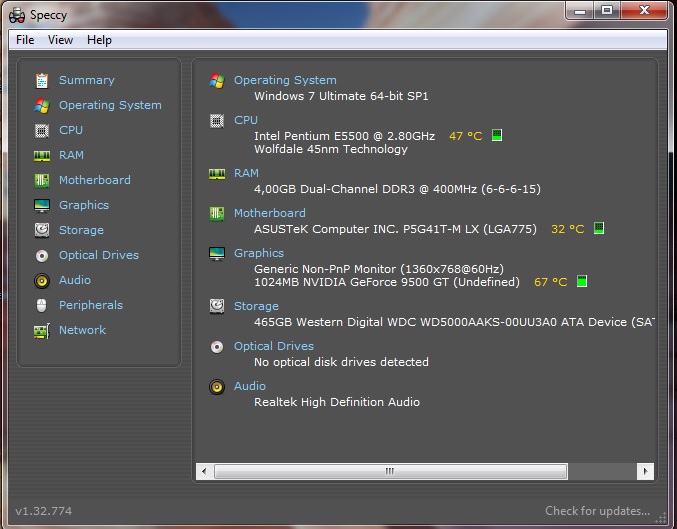
Task: Select Peripherals in the sidebar
Action: (x=91, y=305)
